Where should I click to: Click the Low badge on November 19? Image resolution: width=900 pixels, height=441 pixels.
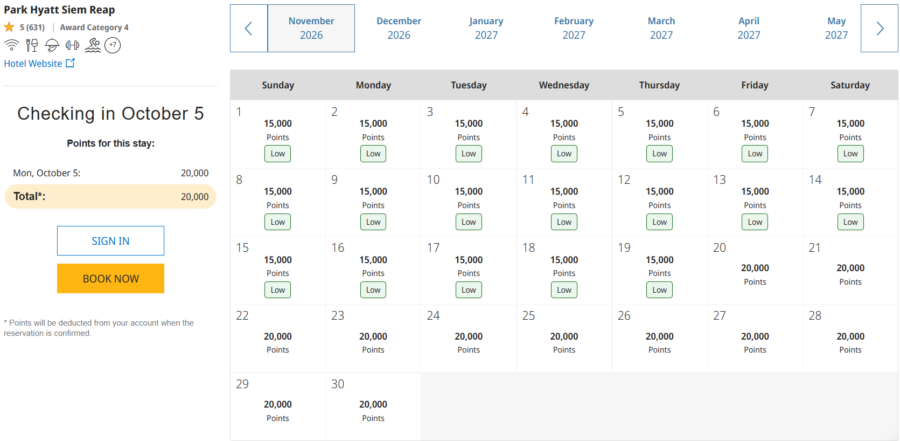pyautogui.click(x=660, y=290)
